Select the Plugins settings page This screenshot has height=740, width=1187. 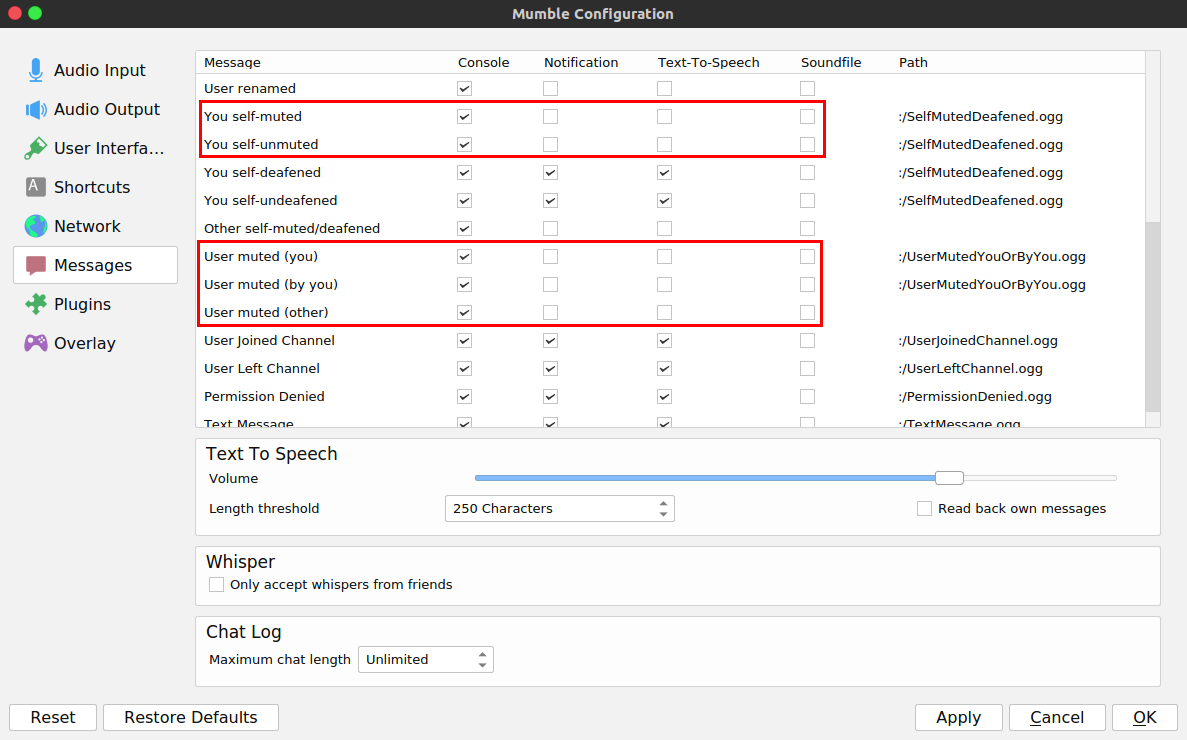95,304
